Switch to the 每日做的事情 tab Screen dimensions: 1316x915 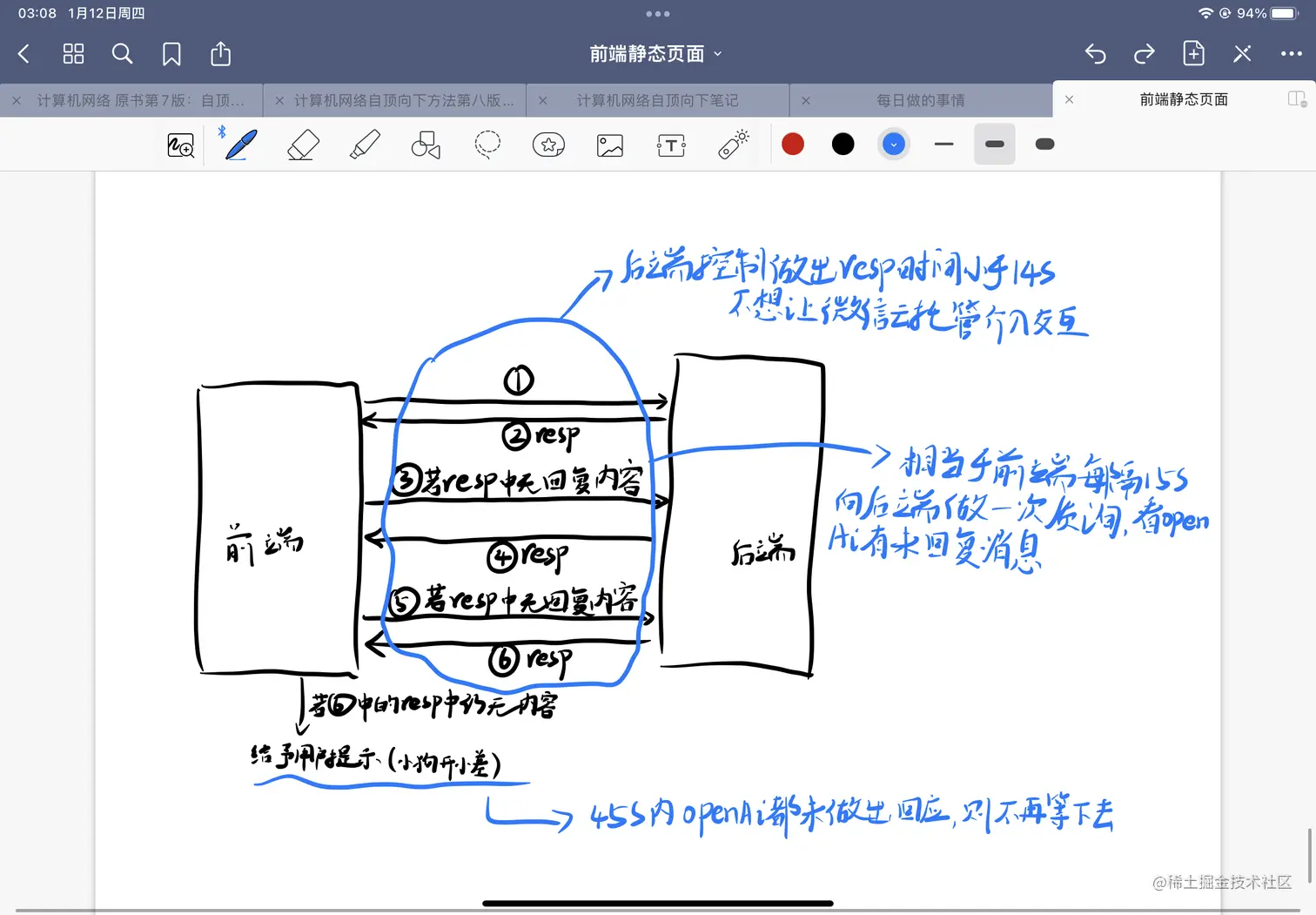(920, 100)
